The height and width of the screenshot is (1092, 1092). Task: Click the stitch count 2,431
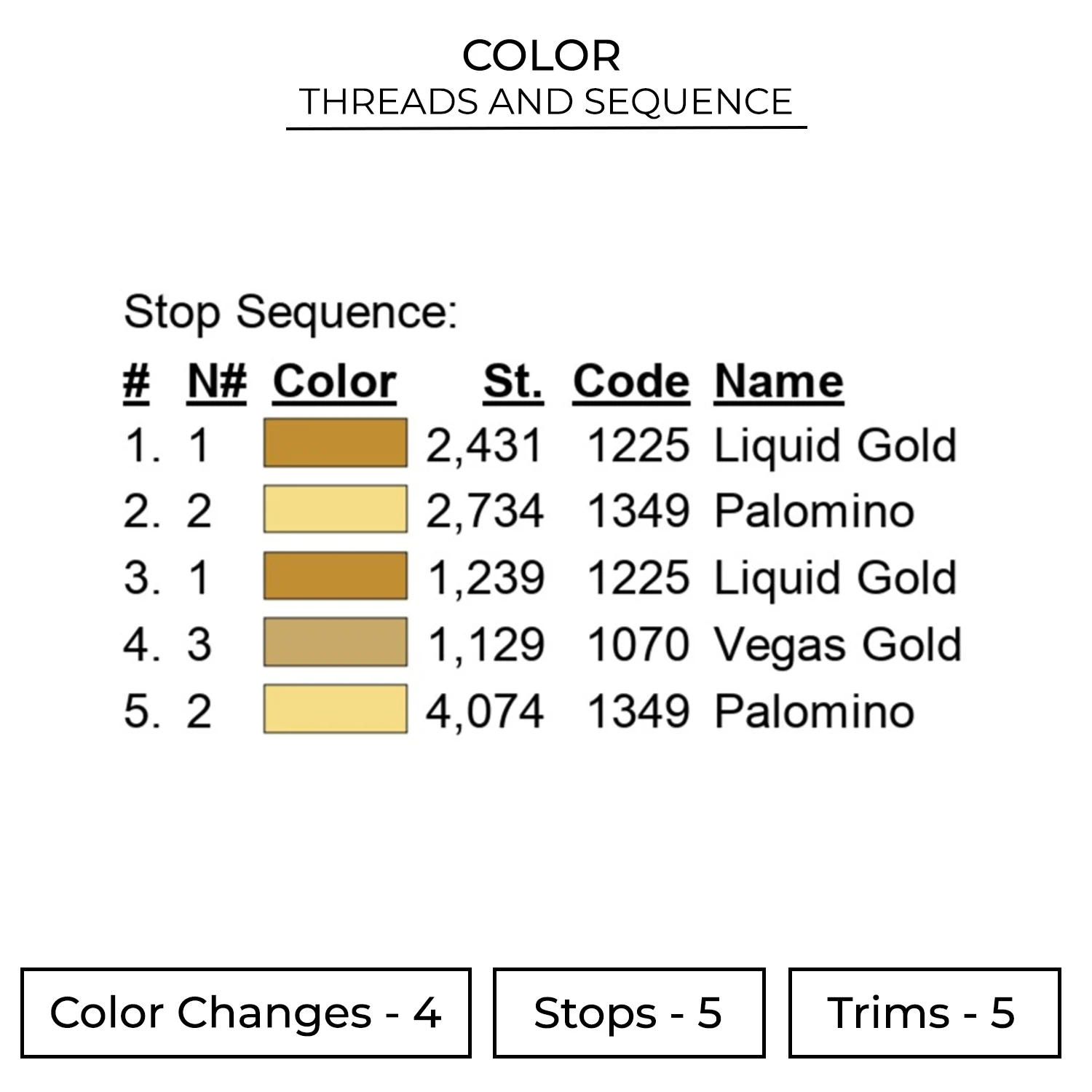(484, 446)
